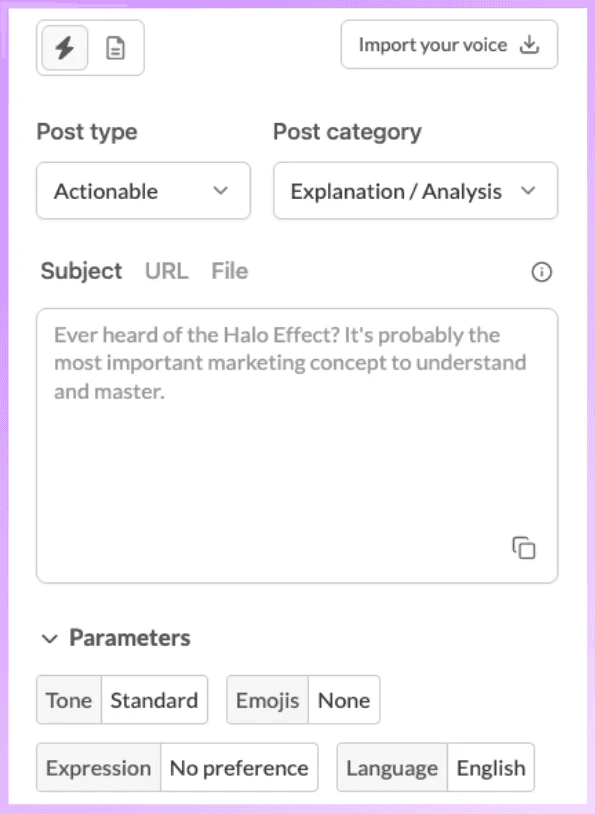Click the chevron arrow in Post category box
The height and width of the screenshot is (814, 595).
(x=528, y=191)
